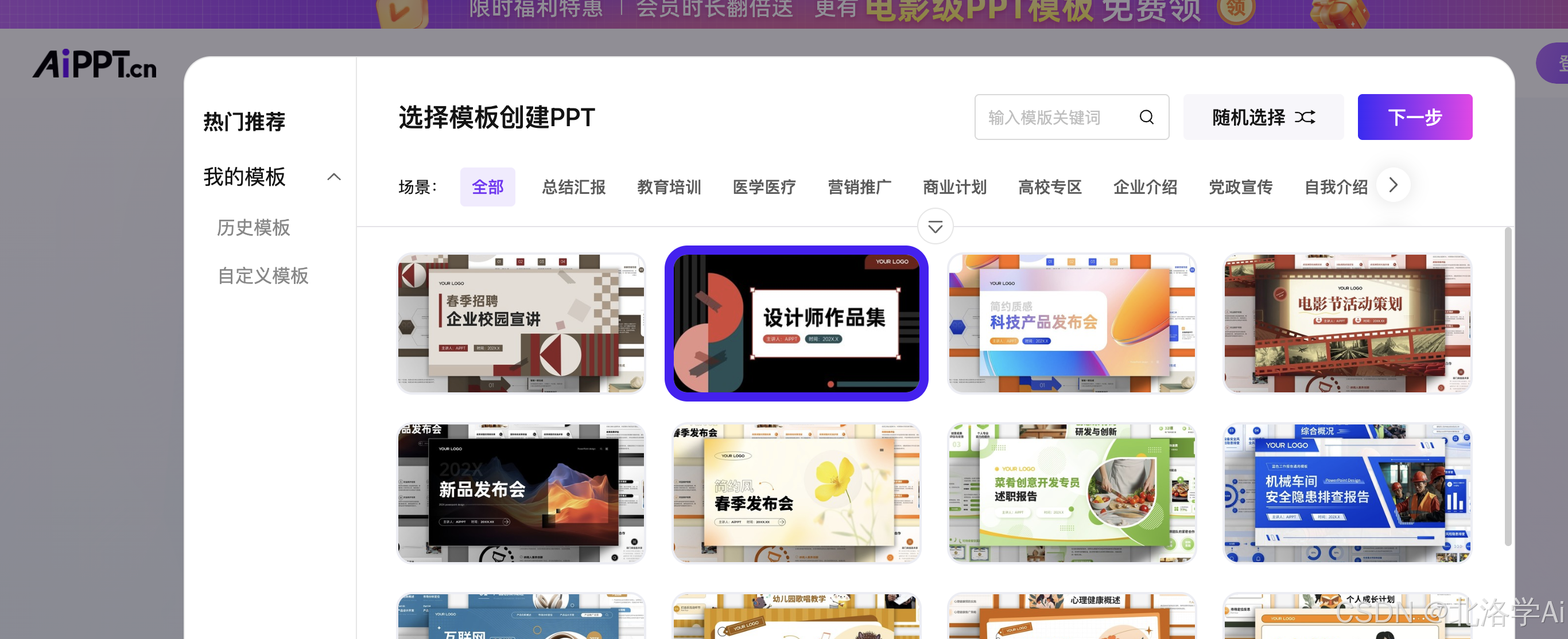
Task: Select the 电影节活动策划 template
Action: pyautogui.click(x=1347, y=323)
